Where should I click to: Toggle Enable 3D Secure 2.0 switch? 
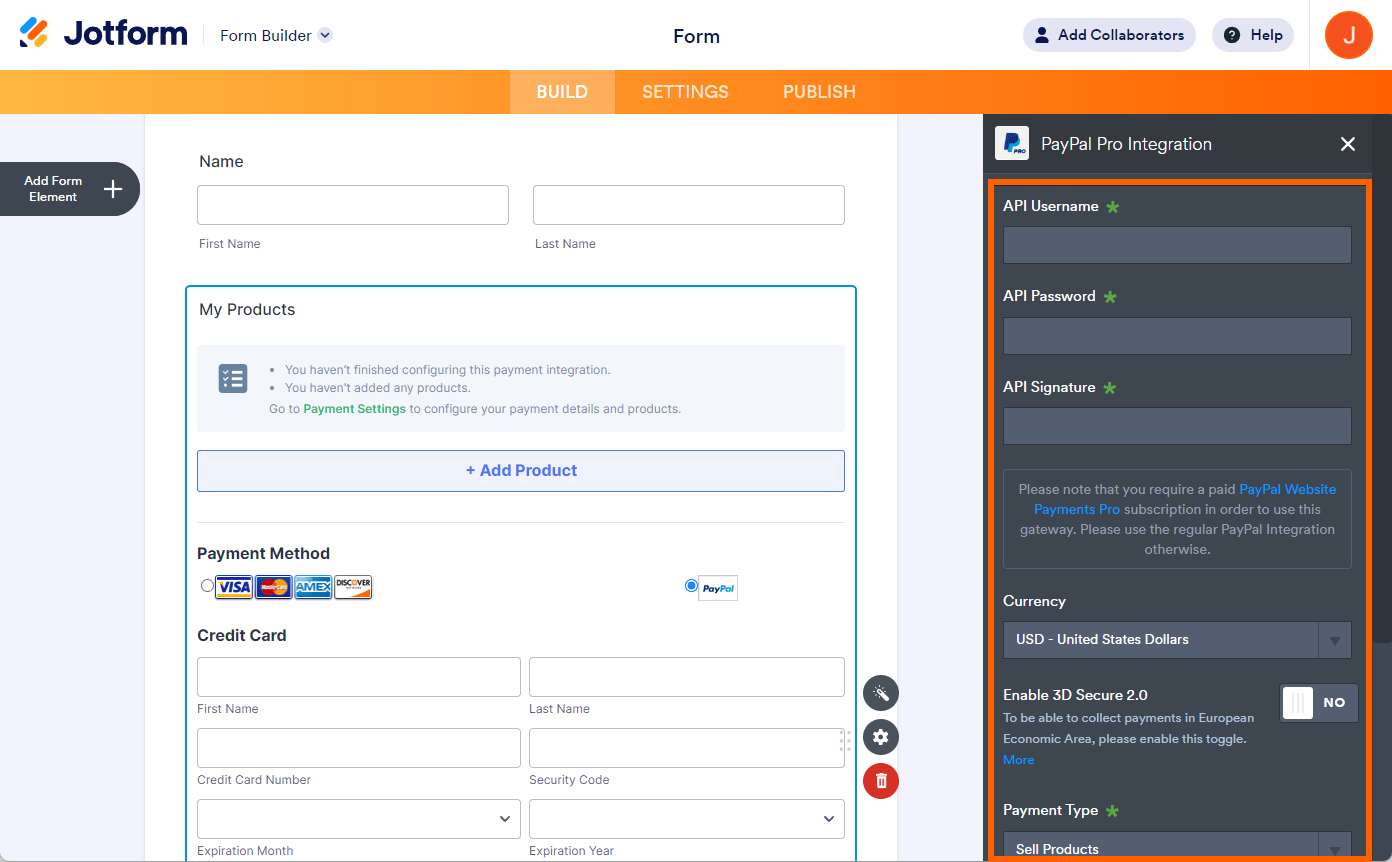[1319, 703]
